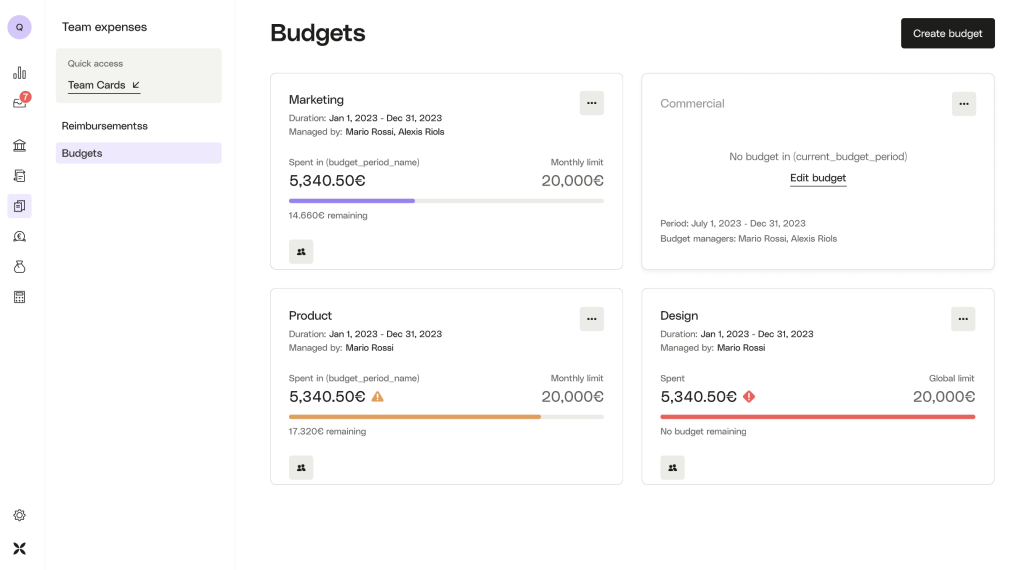Open inbox icon with 7 badge
Viewport: 1024px width, 570px height.
point(19,102)
